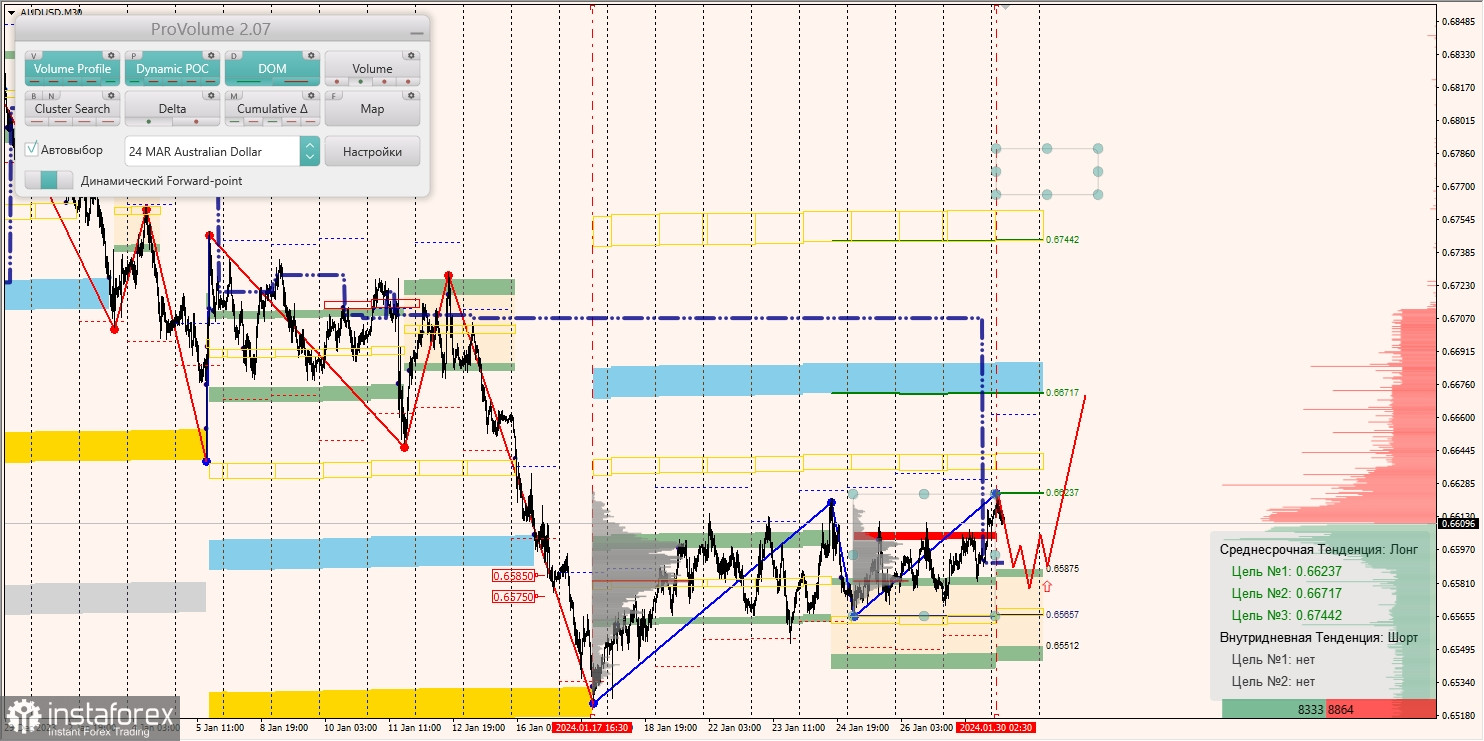This screenshot has width=1484, height=741.
Task: Click red line segment under DOM
Action: tap(296, 81)
